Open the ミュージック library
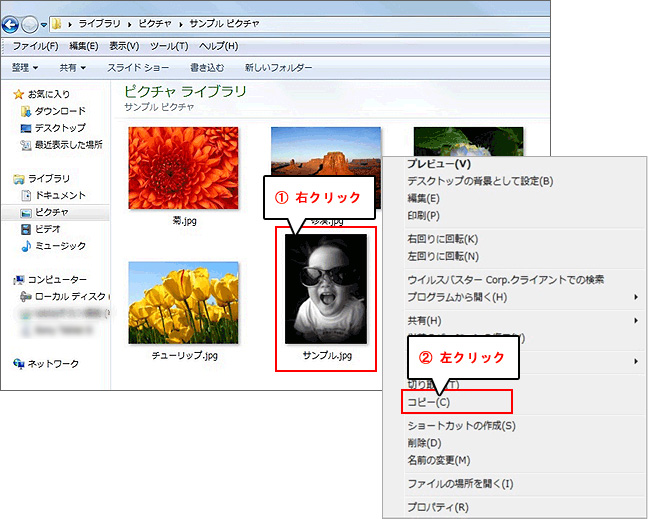 59,246
